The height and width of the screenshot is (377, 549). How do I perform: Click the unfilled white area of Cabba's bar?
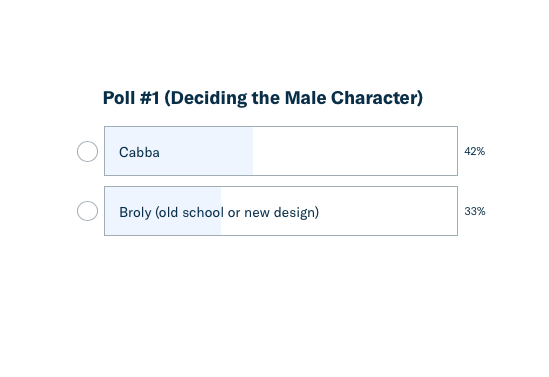click(x=355, y=151)
